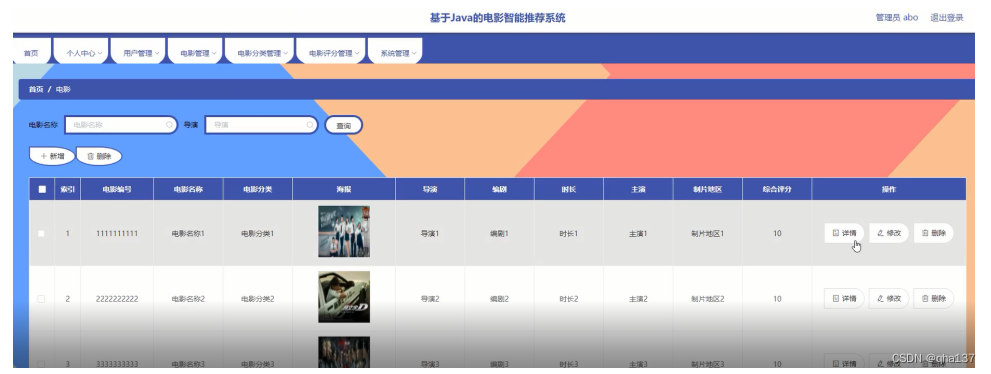Open the poster thumbnail of 电影名称1
The width and height of the screenshot is (991, 374).
tap(344, 231)
